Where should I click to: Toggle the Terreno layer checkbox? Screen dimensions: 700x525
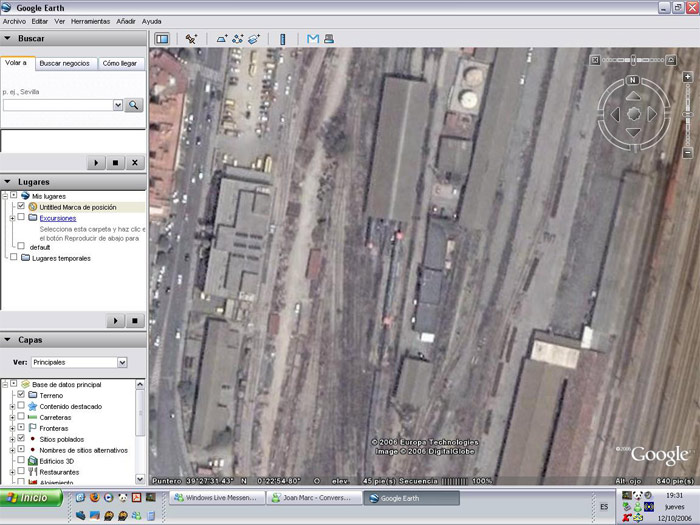[x=21, y=395]
